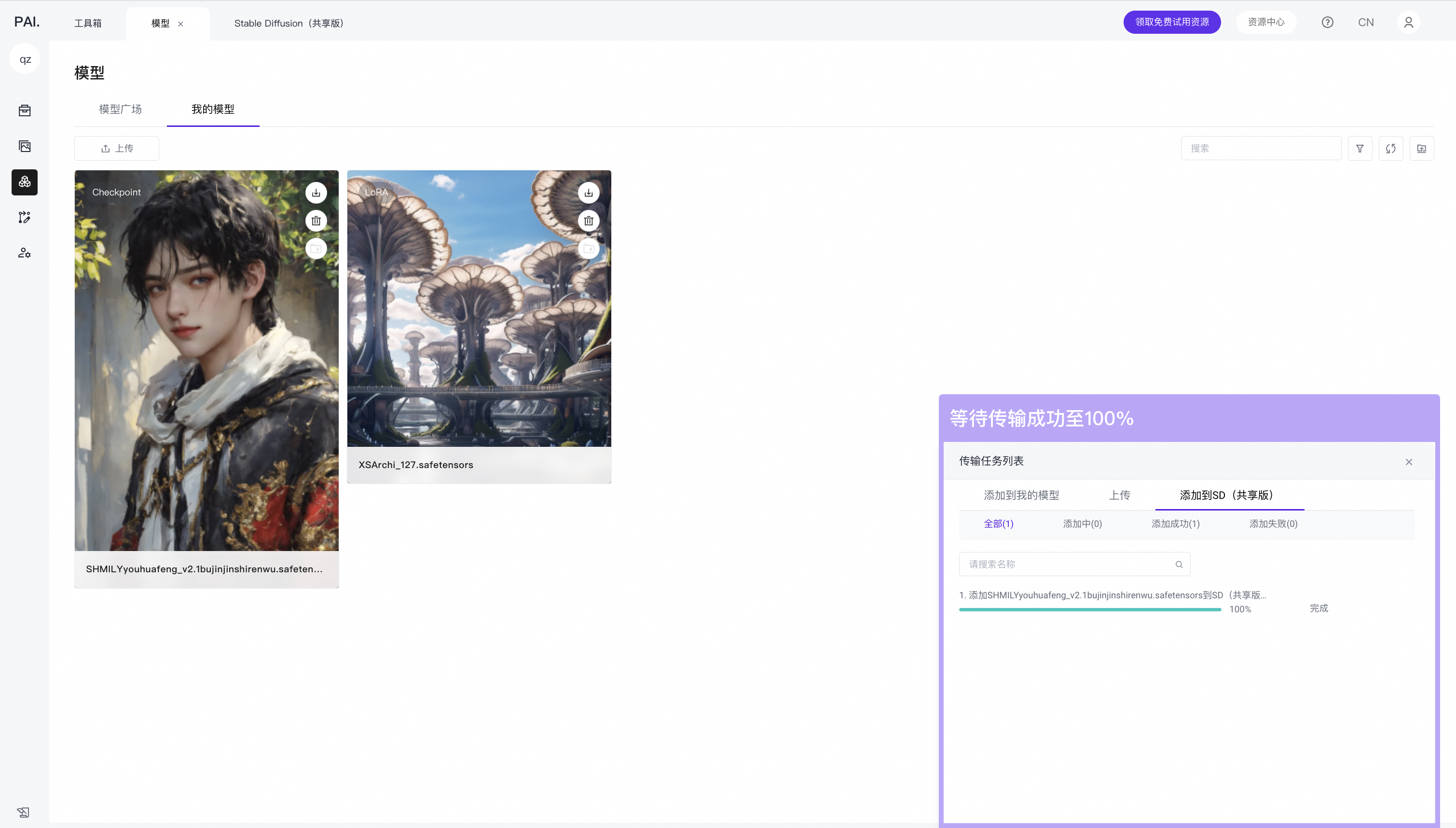This screenshot has height=828, width=1456.
Task: Delete the Checkpoint model
Action: (x=316, y=221)
